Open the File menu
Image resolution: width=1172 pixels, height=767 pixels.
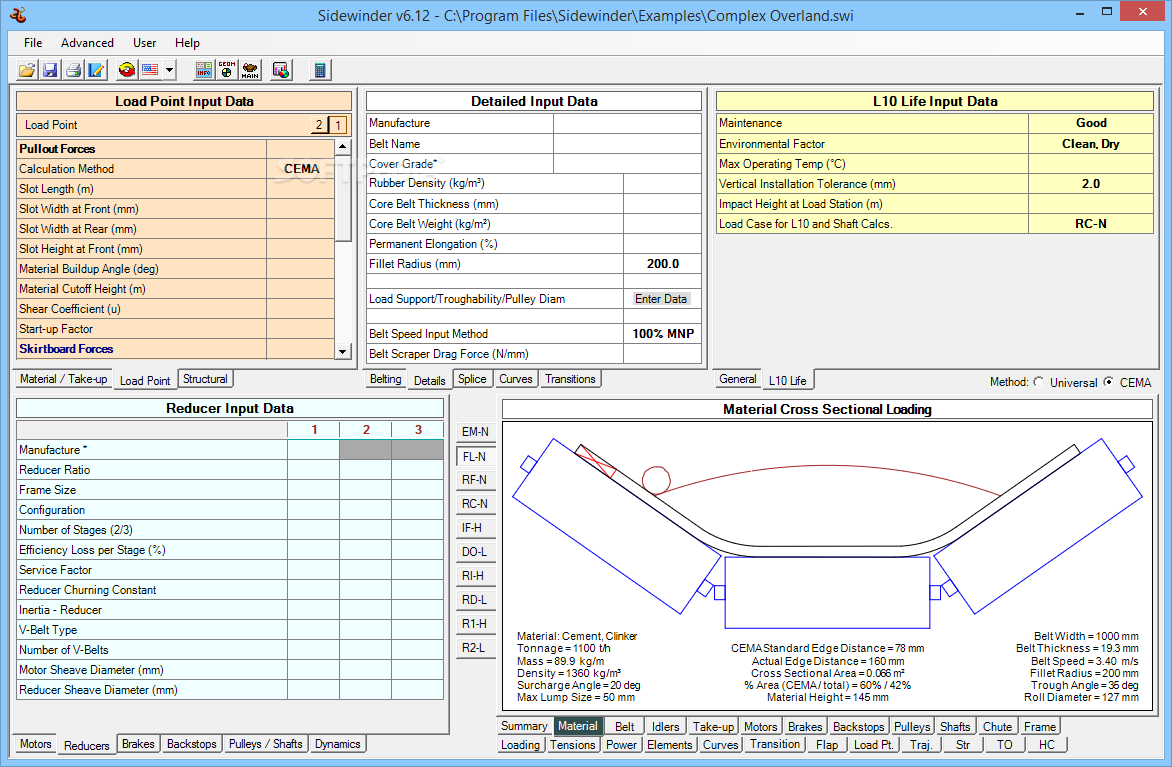(33, 43)
